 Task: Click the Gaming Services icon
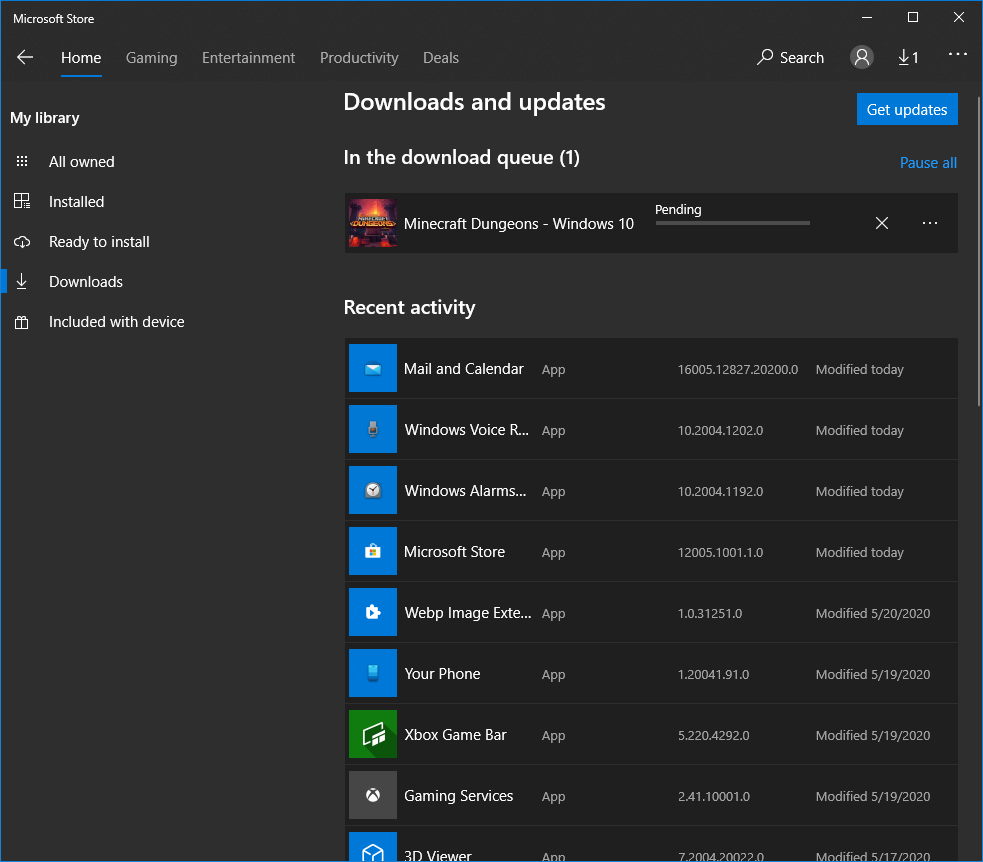pyautogui.click(x=373, y=795)
